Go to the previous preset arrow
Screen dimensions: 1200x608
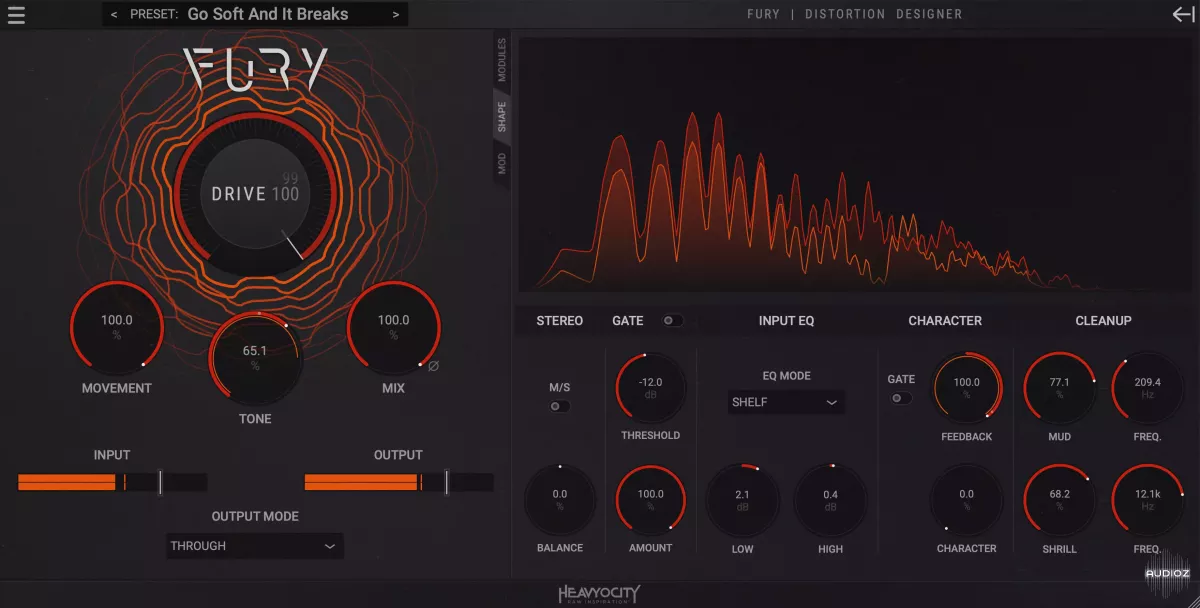pyautogui.click(x=114, y=15)
